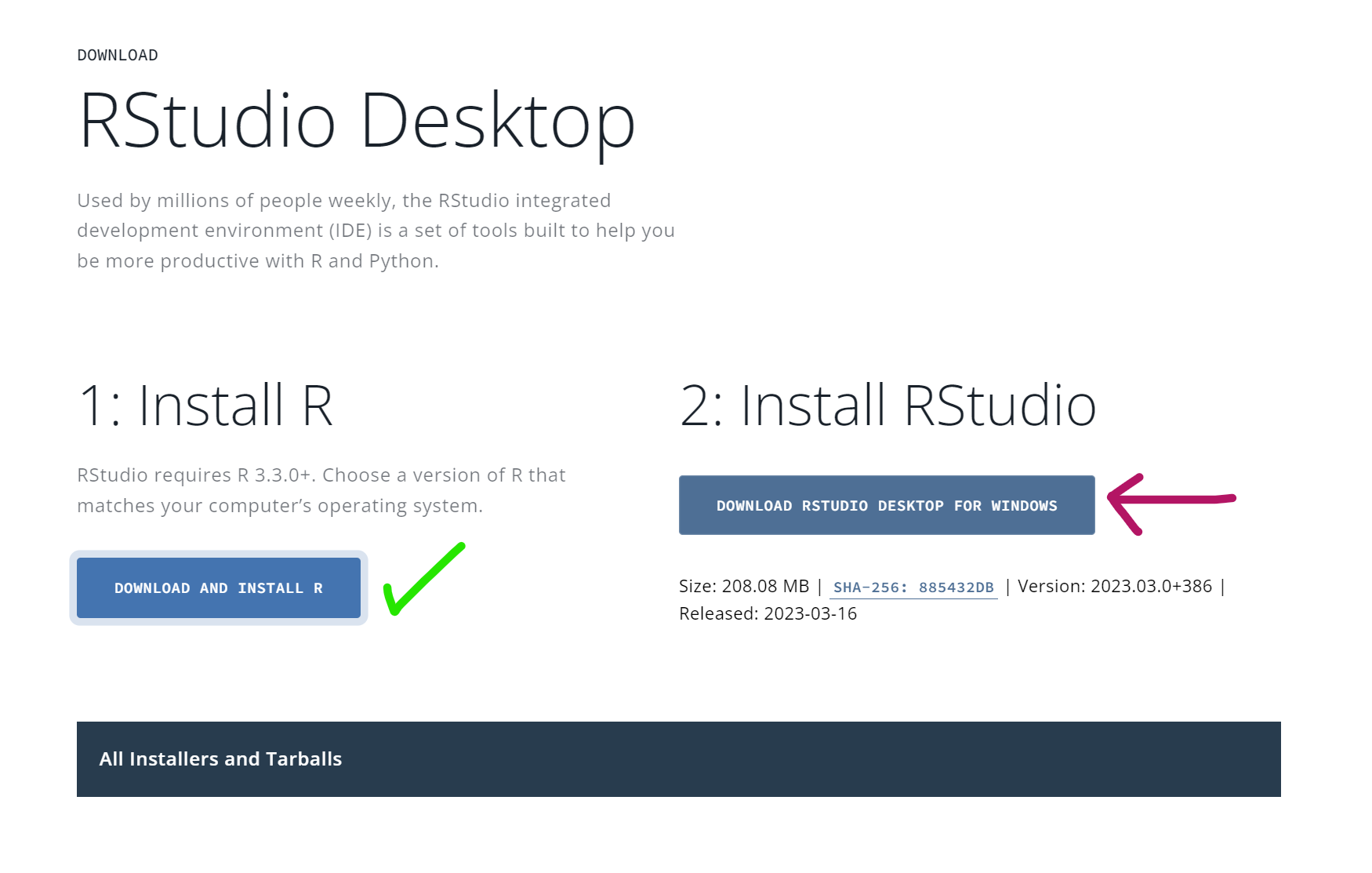The height and width of the screenshot is (873, 1372).
Task: Click "Used by millions of people weekly" text
Action: coord(235,200)
